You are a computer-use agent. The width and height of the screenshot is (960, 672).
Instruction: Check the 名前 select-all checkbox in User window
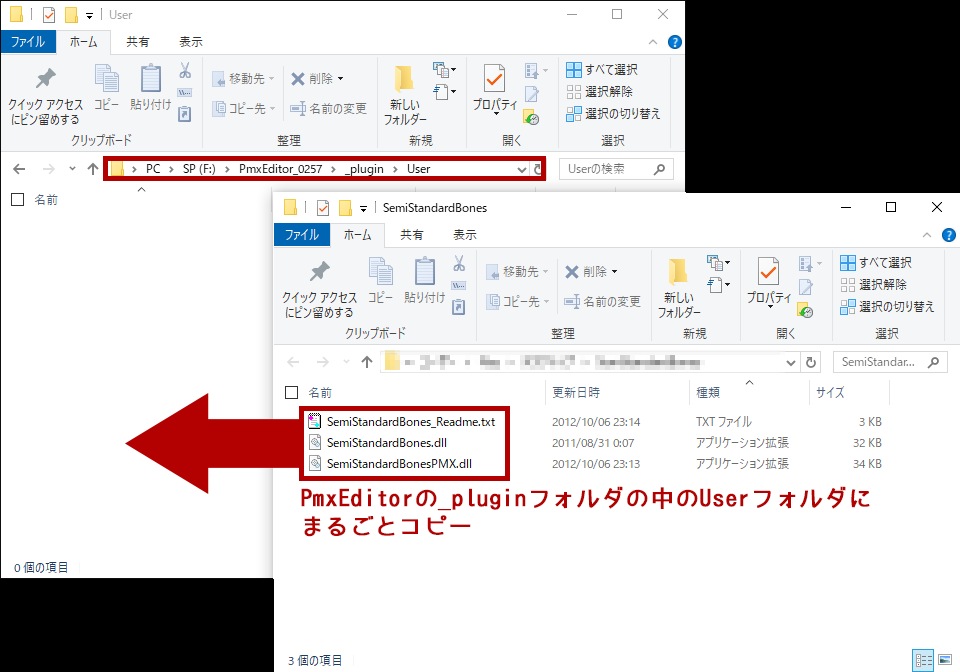17,199
